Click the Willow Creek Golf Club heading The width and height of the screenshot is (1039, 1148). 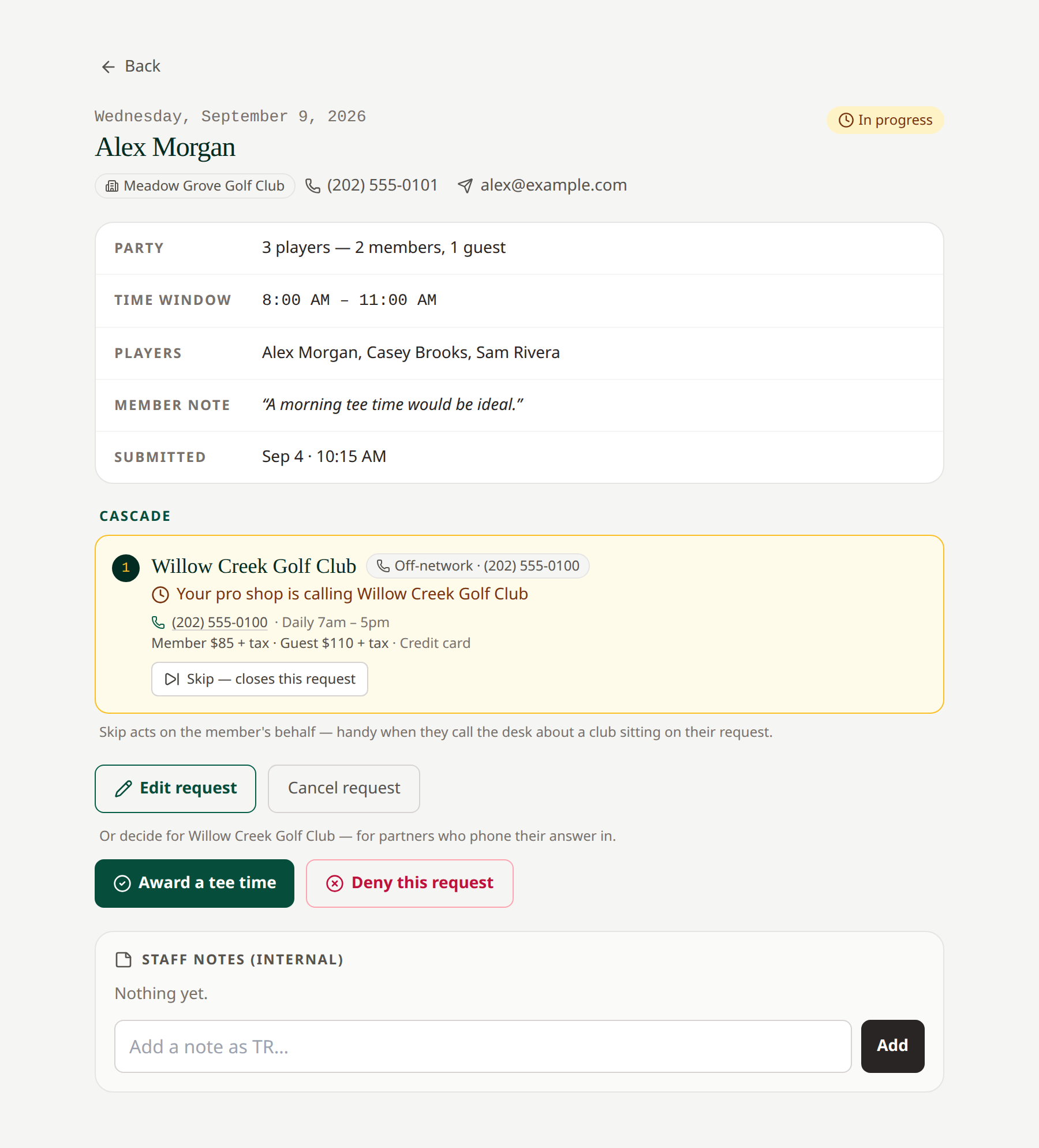pos(254,566)
